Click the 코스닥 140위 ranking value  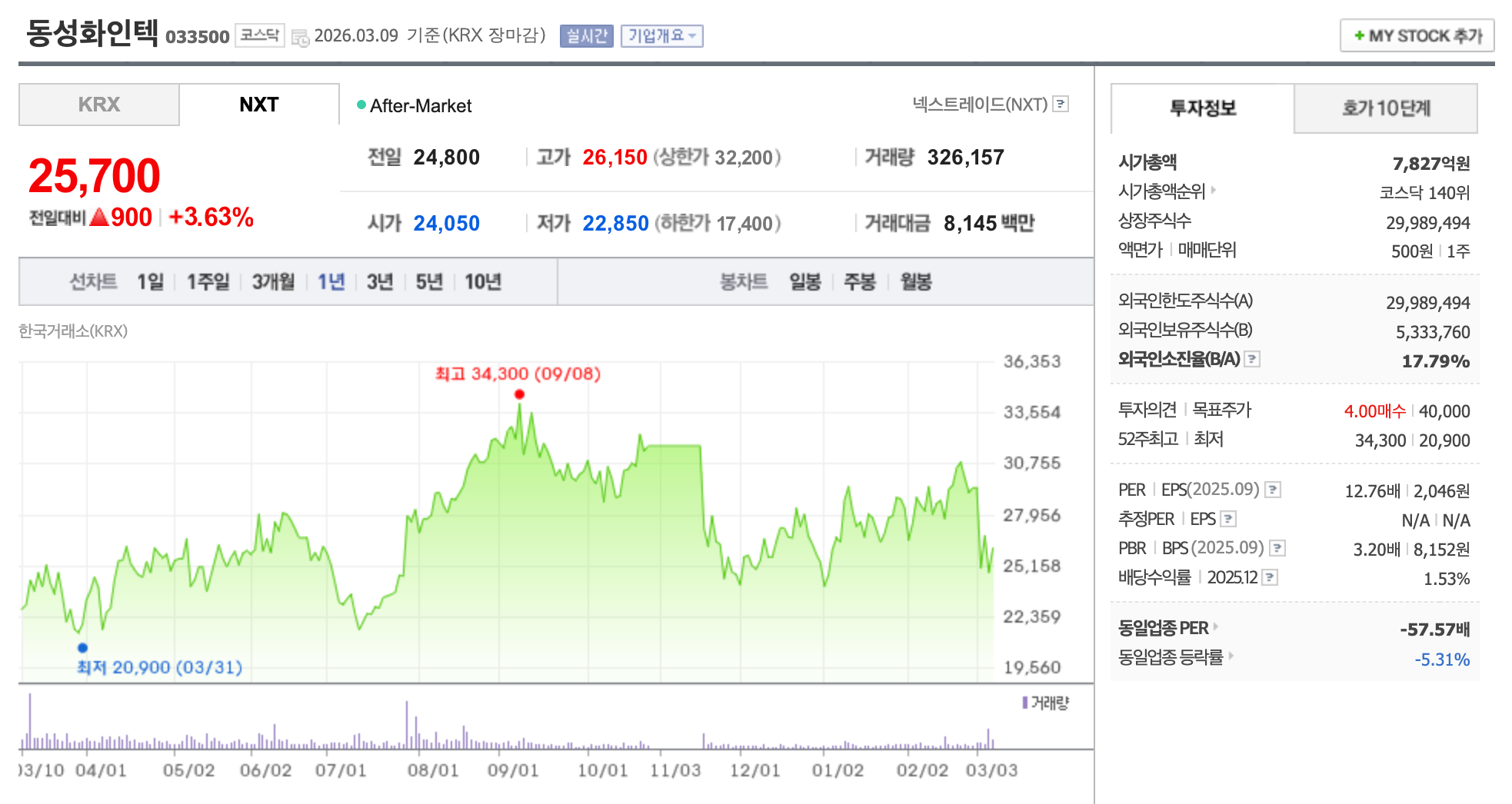click(1424, 193)
